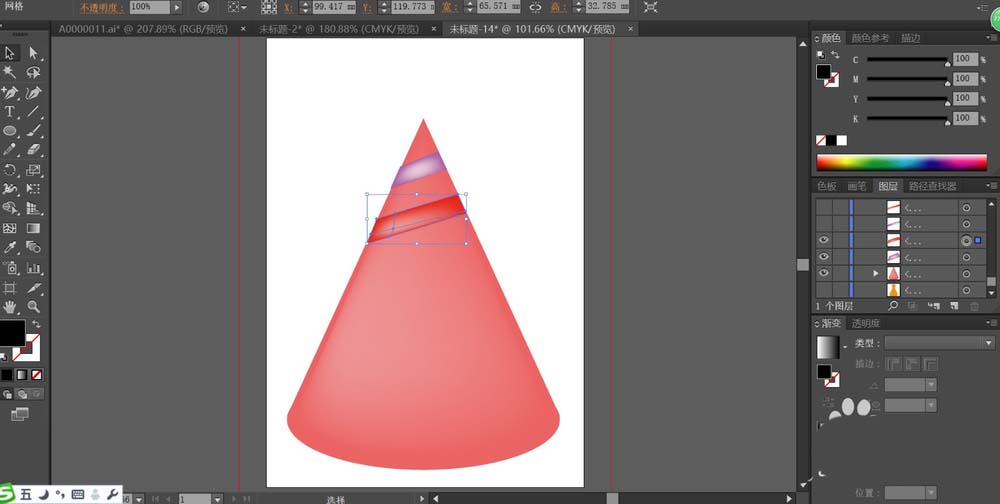Select the Paintbrush tool
This screenshot has width=1000, height=504.
(33, 131)
